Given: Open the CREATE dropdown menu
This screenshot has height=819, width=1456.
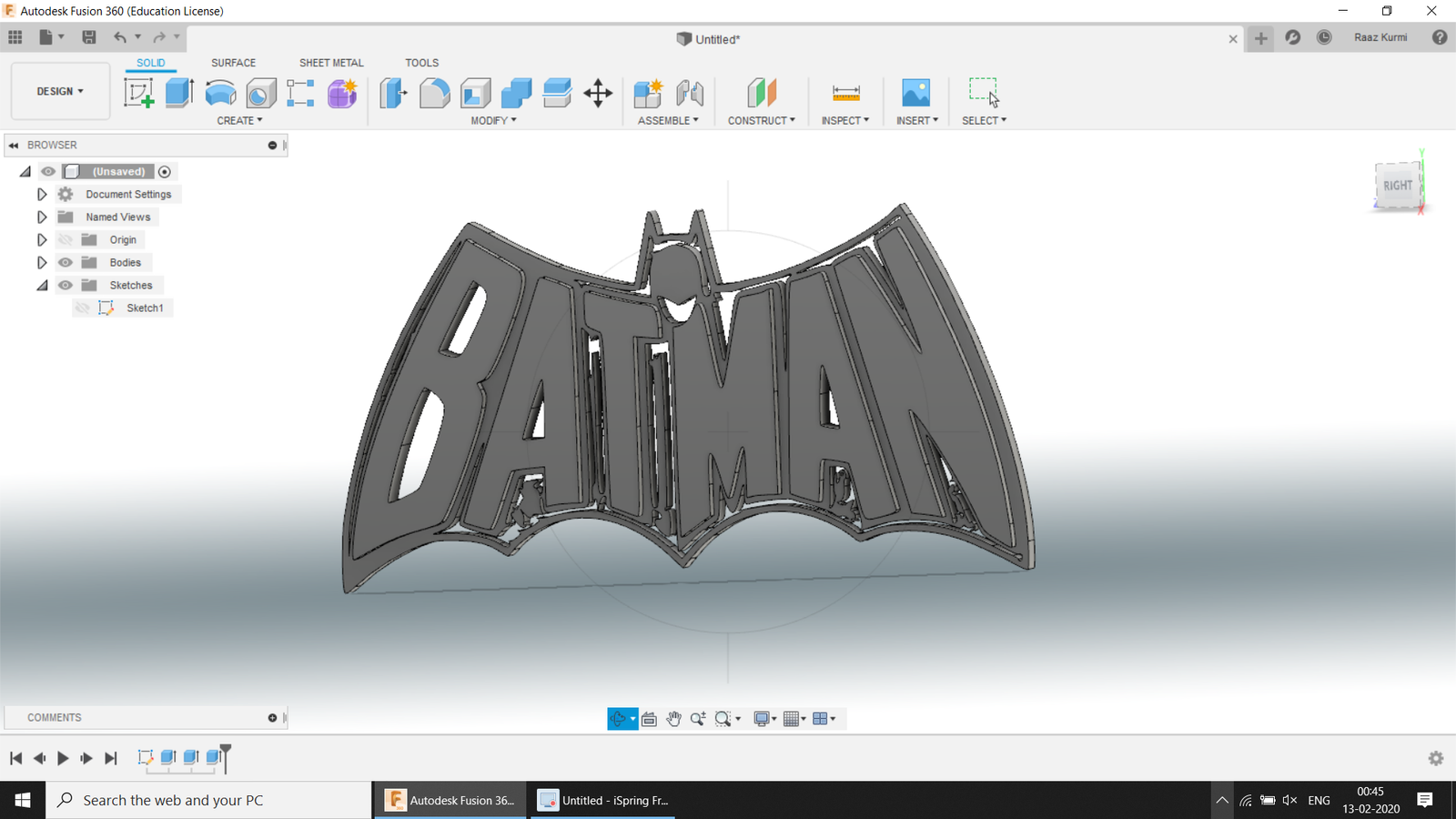Looking at the screenshot, I should [239, 120].
